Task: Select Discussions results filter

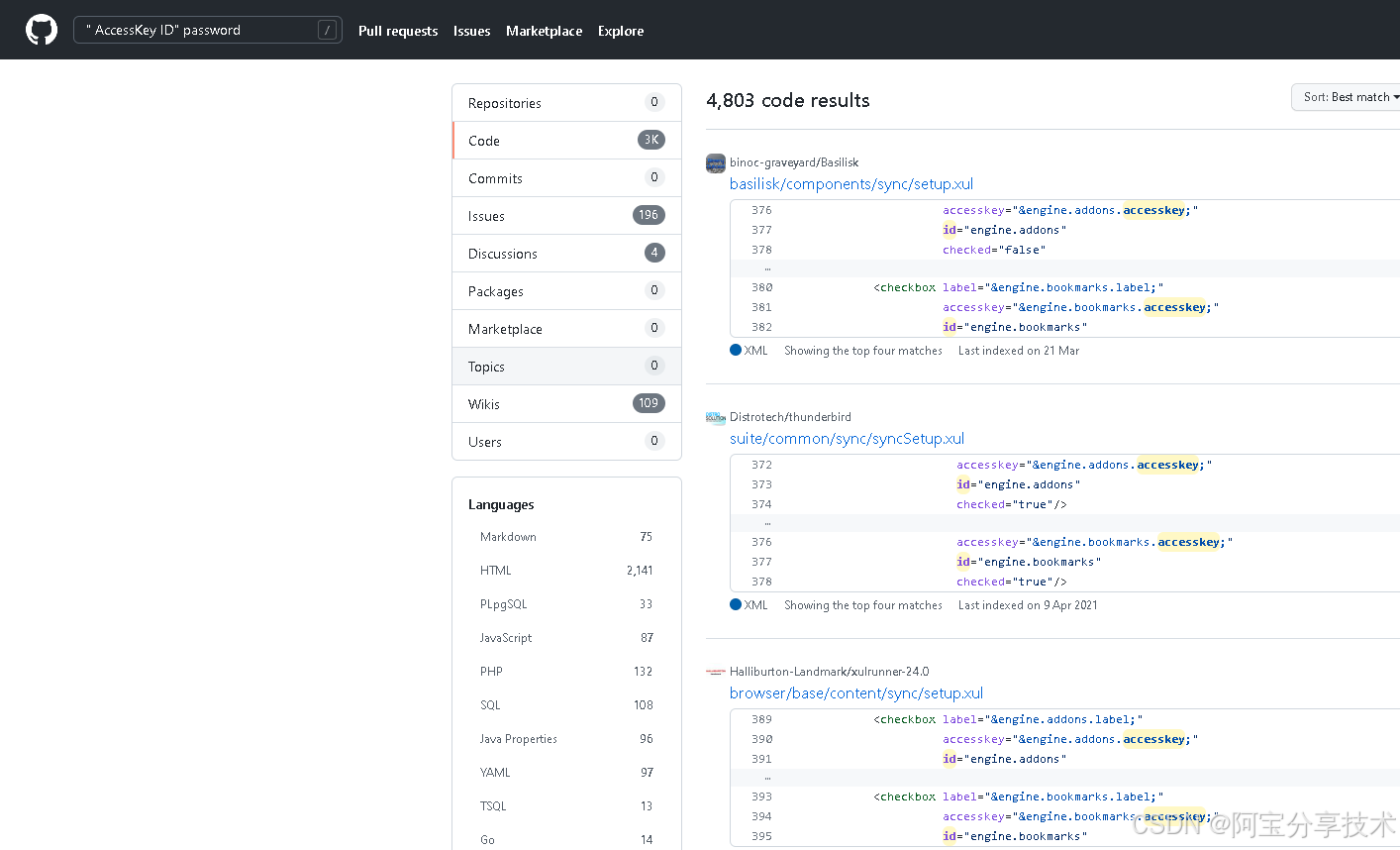Action: pos(566,254)
